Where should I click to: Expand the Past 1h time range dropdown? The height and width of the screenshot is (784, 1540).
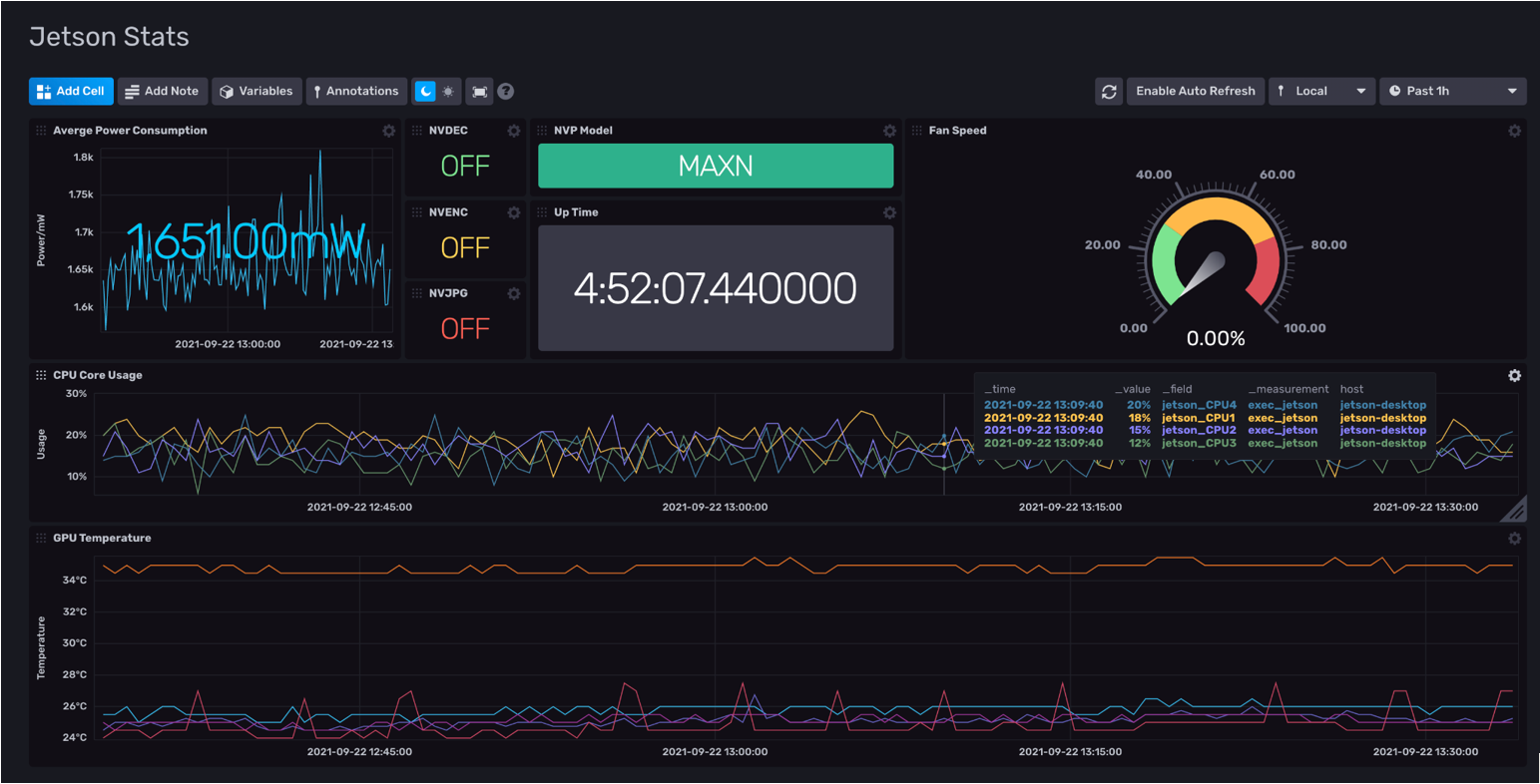pyautogui.click(x=1452, y=91)
